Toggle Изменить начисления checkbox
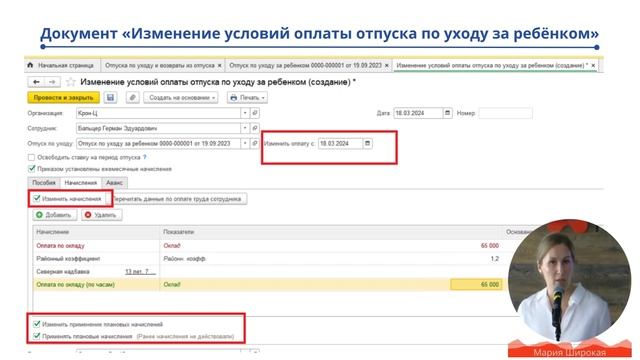Image resolution: width=640 pixels, height=360 pixels. pyautogui.click(x=37, y=199)
